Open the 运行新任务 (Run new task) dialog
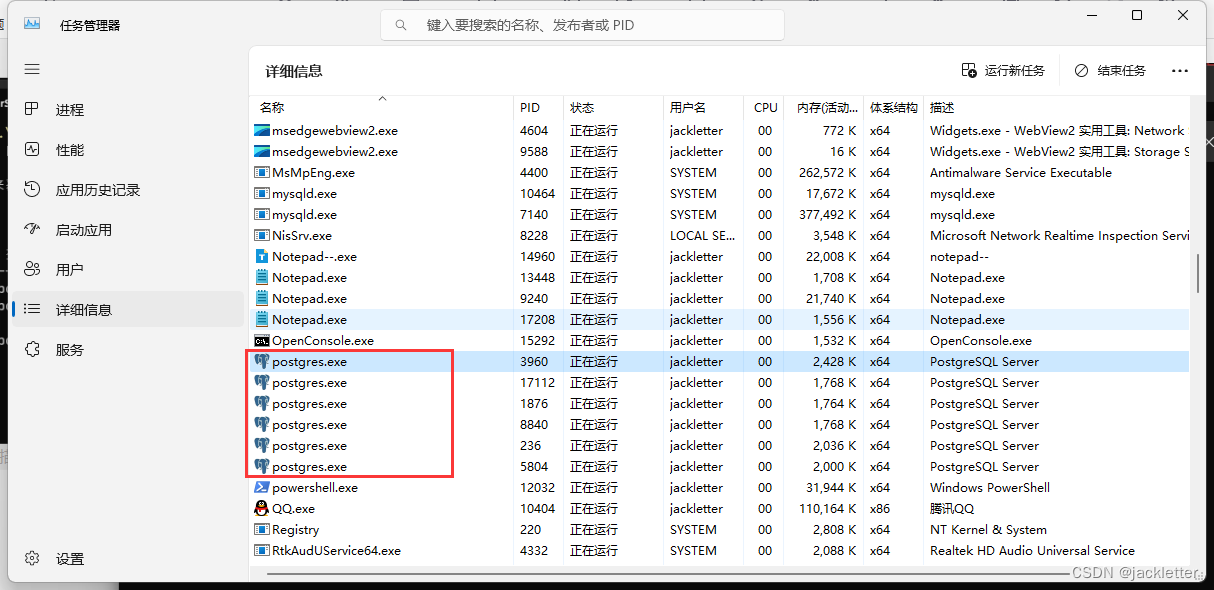Screen dimensions: 1214x590 click(x=1002, y=70)
